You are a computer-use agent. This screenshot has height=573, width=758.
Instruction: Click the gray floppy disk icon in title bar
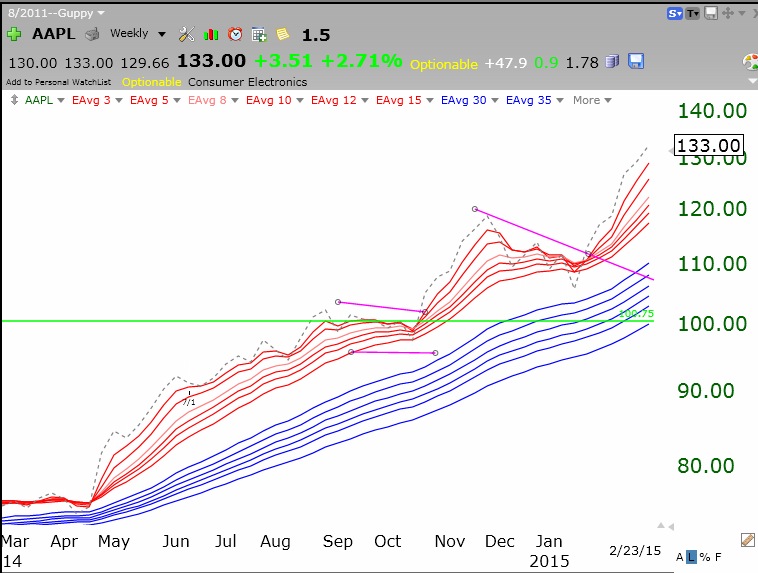coord(711,13)
